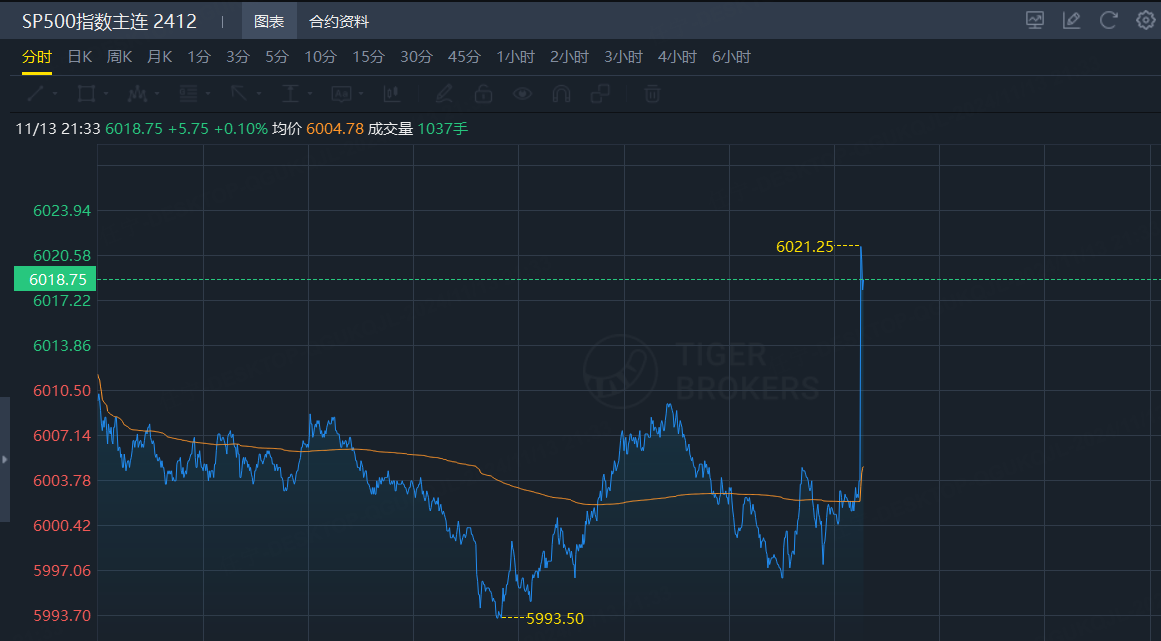Select the 日K timeframe
The image size is (1161, 641).
click(x=80, y=57)
